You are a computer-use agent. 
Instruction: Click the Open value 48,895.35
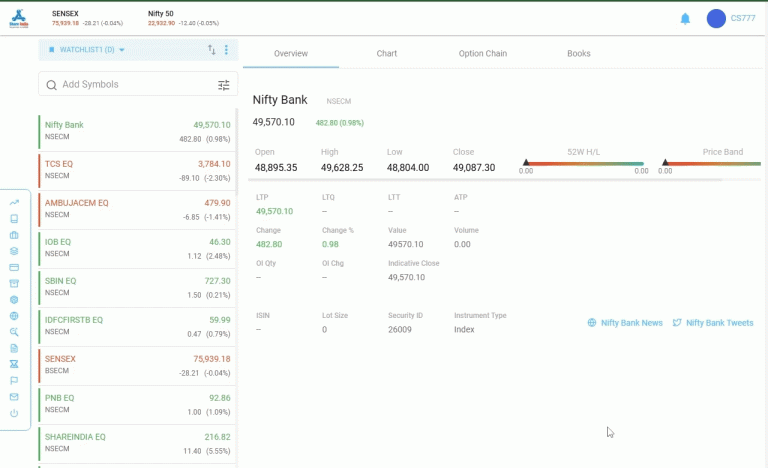276,168
